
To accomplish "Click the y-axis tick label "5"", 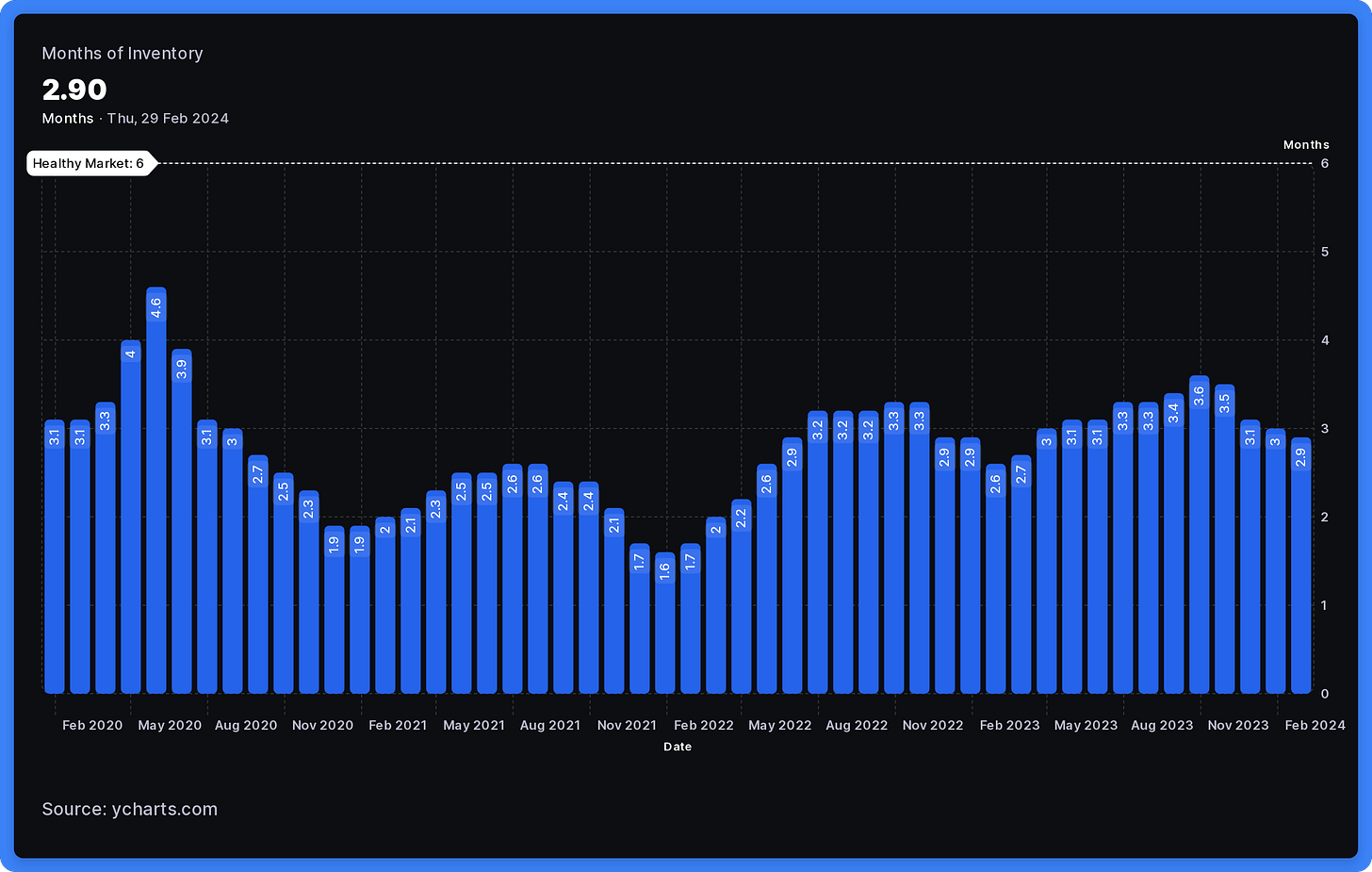I will (1325, 252).
